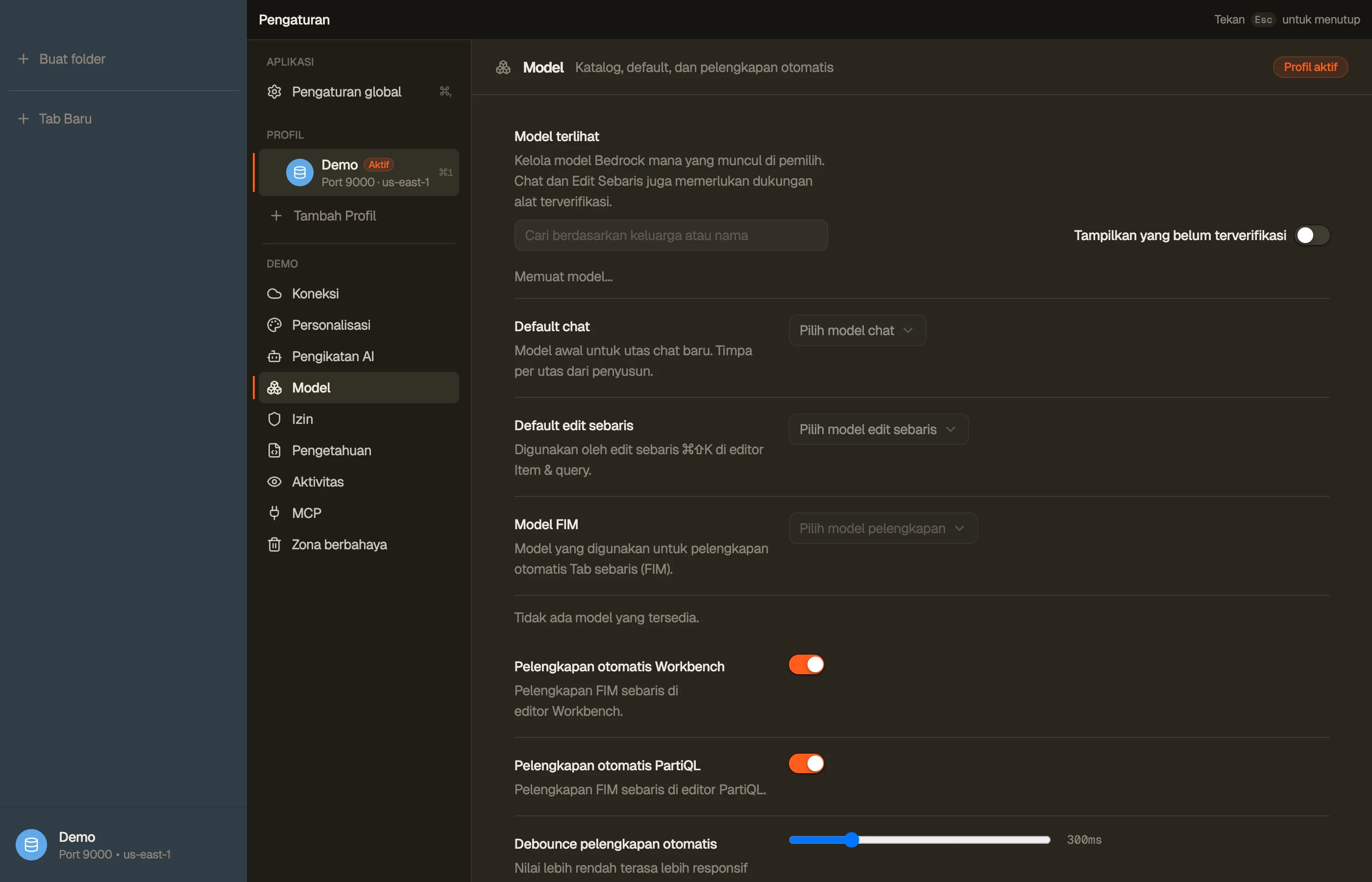This screenshot has height=882, width=1372.
Task: Click the Default edit sebaris label
Action: point(574,425)
